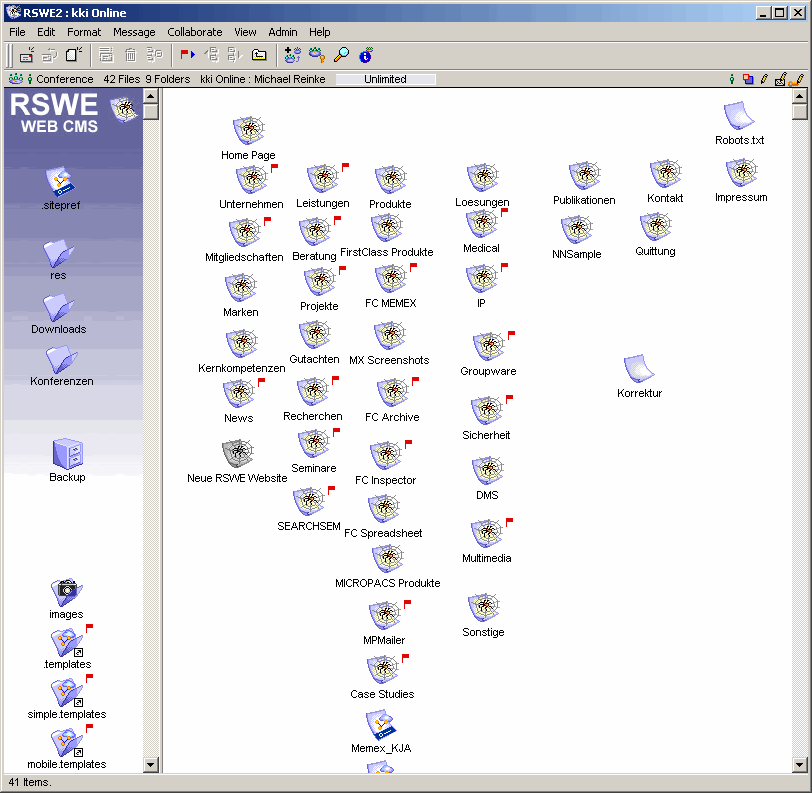Open the Konferenzen folder in sidebar
812x793 pixels.
point(62,359)
